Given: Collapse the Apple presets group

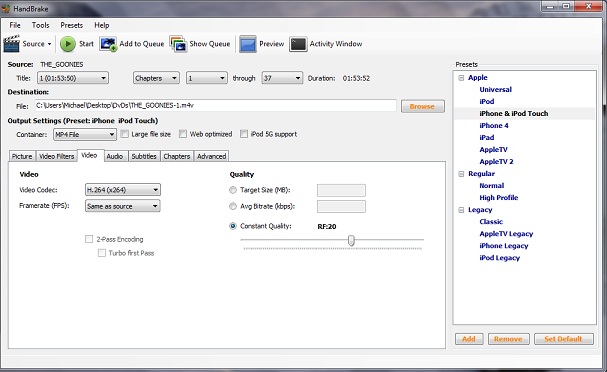Looking at the screenshot, I should coord(461,78).
